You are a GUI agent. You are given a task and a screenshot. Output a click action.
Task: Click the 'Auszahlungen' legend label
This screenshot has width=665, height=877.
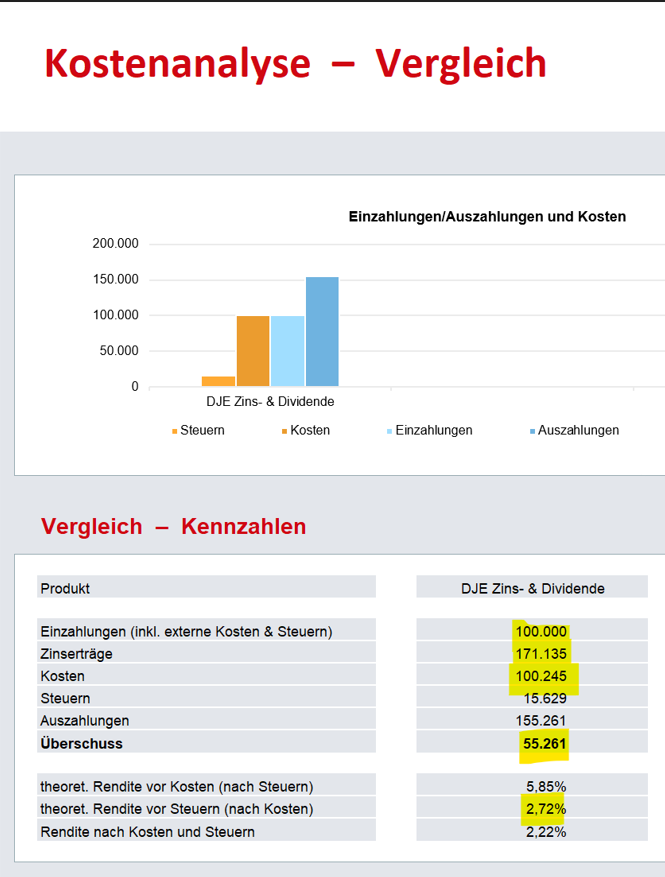(x=578, y=430)
